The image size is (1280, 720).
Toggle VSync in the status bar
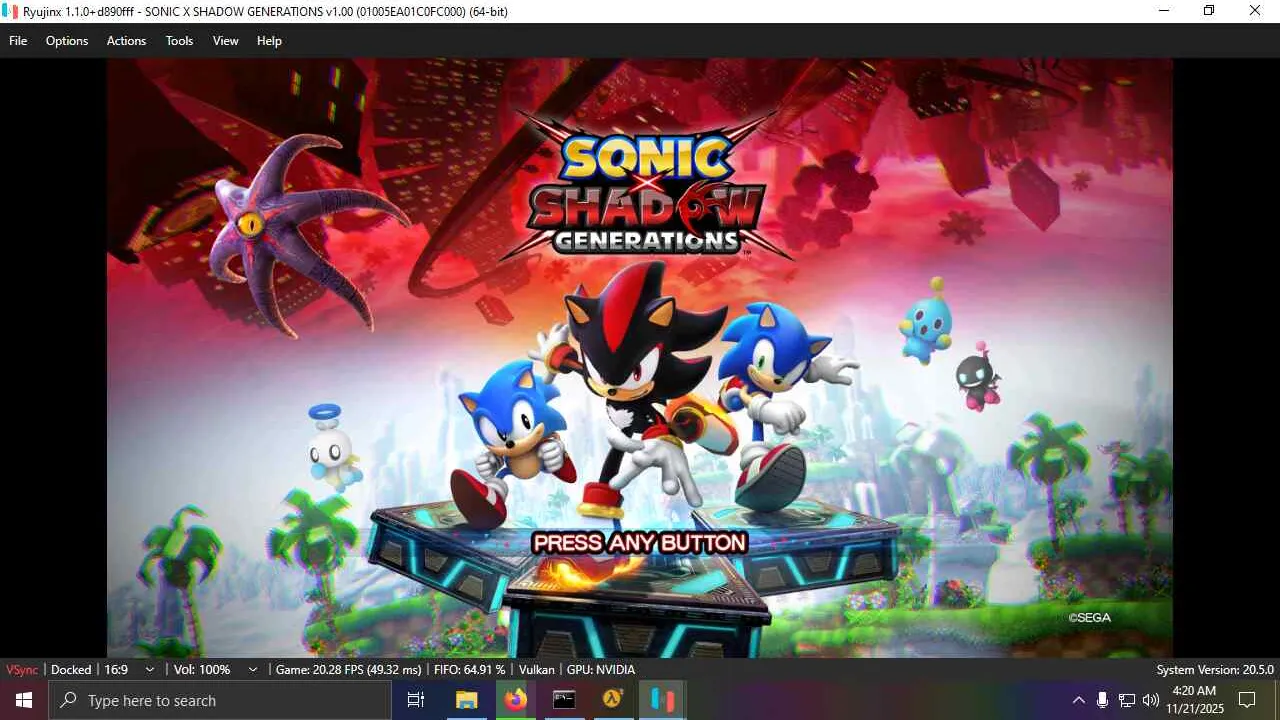(22, 670)
